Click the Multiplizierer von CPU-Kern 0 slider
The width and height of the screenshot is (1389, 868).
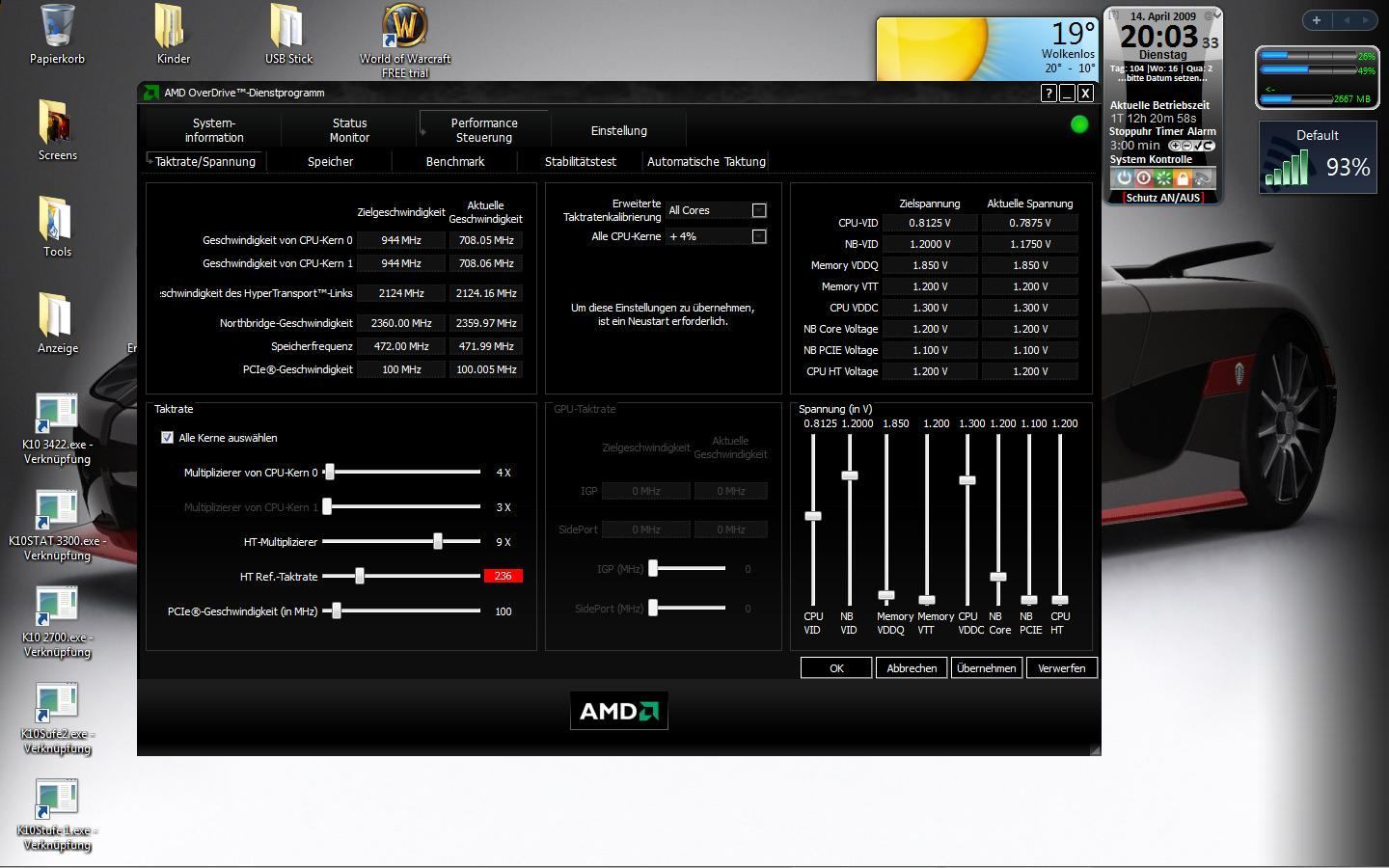(401, 473)
